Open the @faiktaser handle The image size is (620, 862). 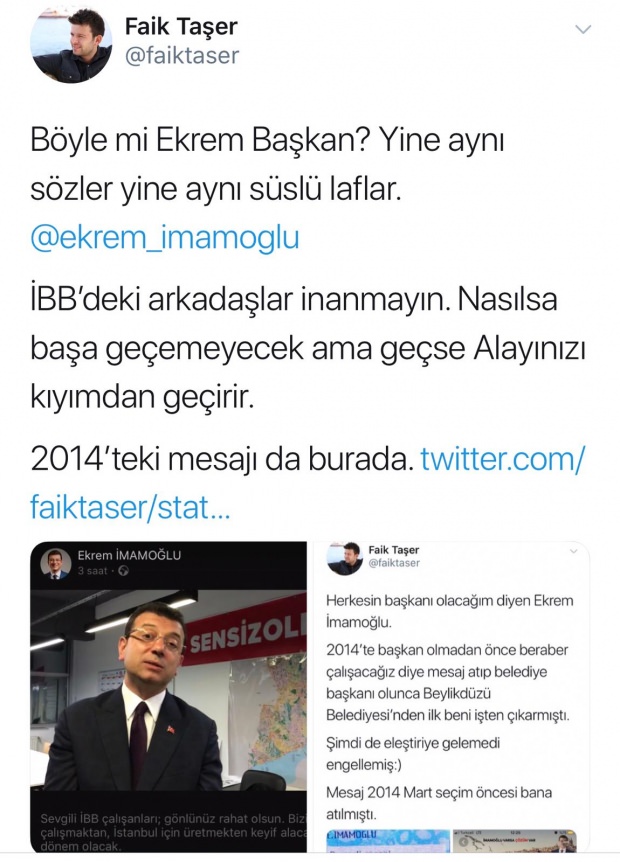(182, 56)
